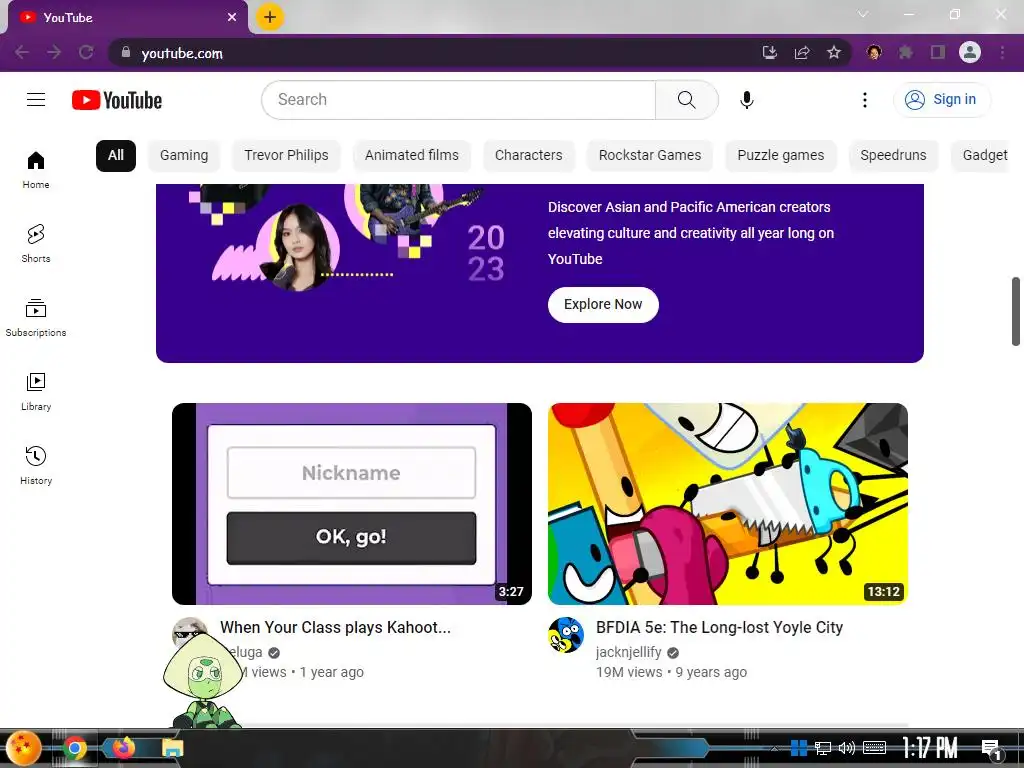Click the page vertical scrollbar thumb
Viewport: 1024px width, 768px height.
[1016, 312]
